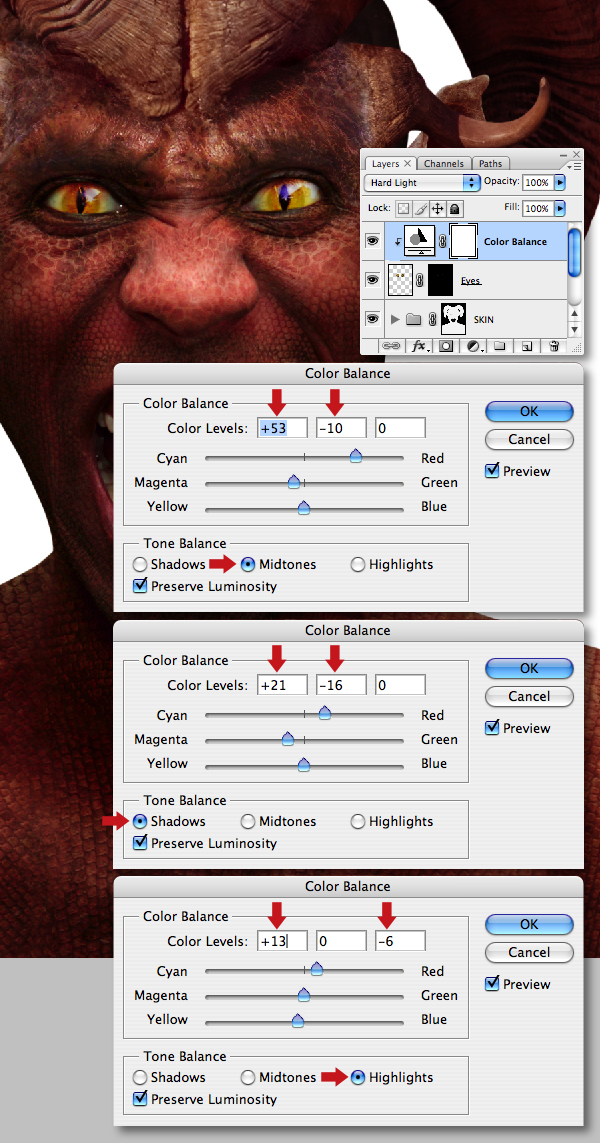The image size is (600, 1143).
Task: Select the Shadows radio in top dialog
Action: click(140, 564)
